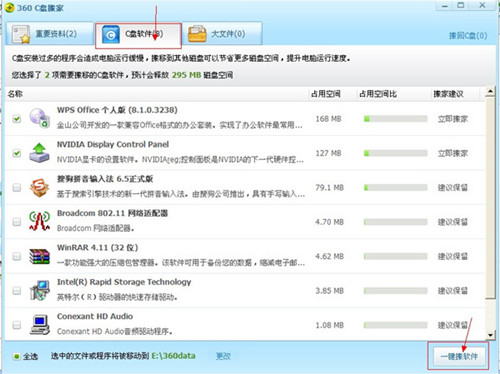Click the 1.08 MB size value
500x374 pixels.
329,325
